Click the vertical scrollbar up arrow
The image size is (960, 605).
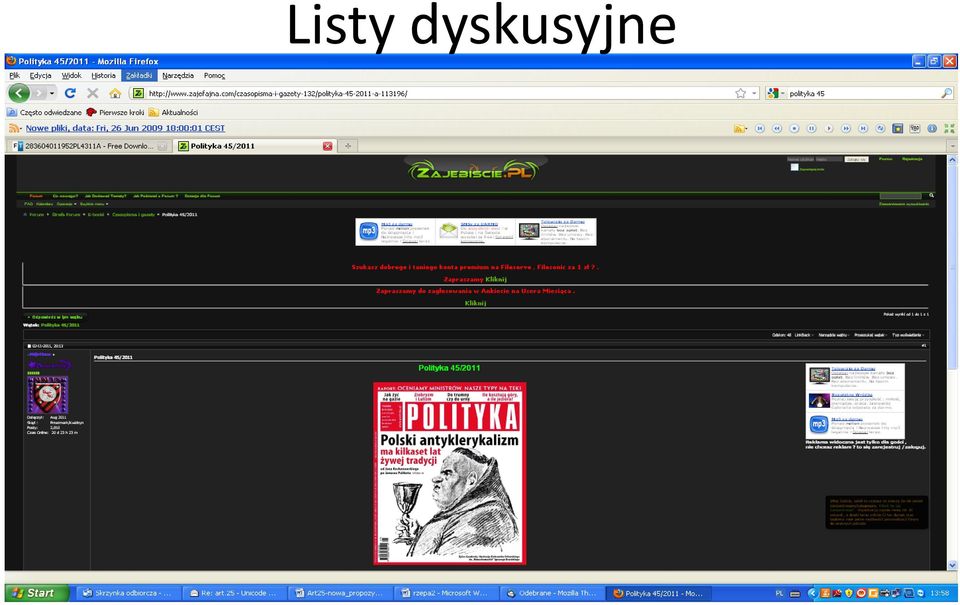(x=952, y=160)
